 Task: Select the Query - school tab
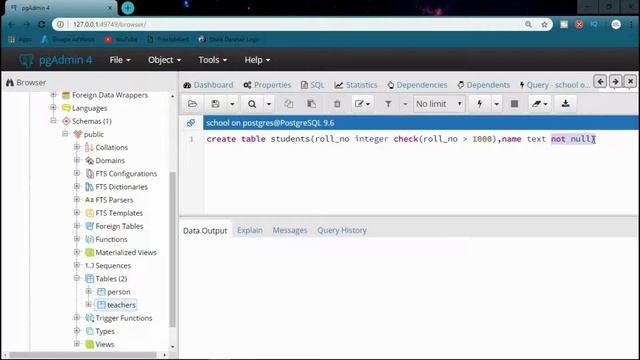(x=555, y=85)
